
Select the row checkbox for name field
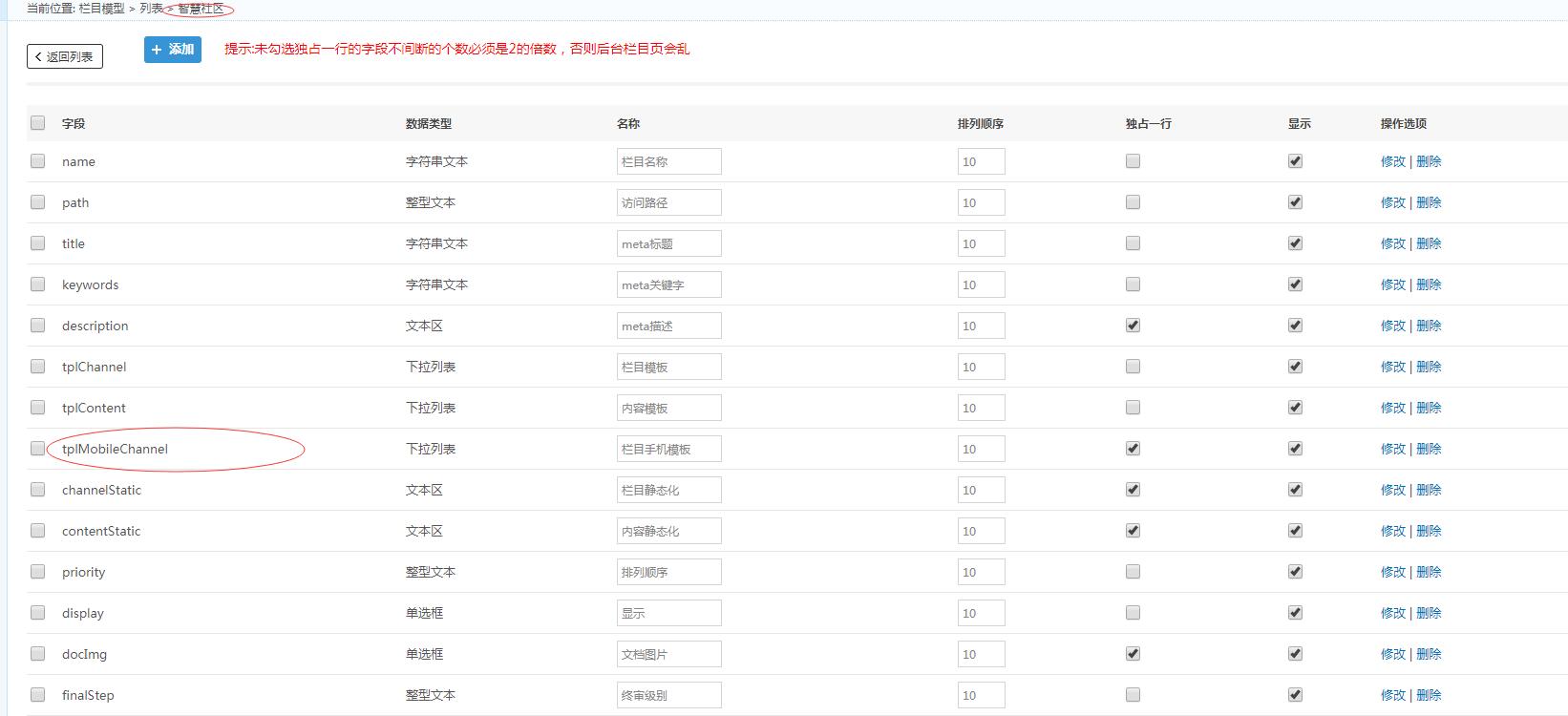(x=37, y=161)
